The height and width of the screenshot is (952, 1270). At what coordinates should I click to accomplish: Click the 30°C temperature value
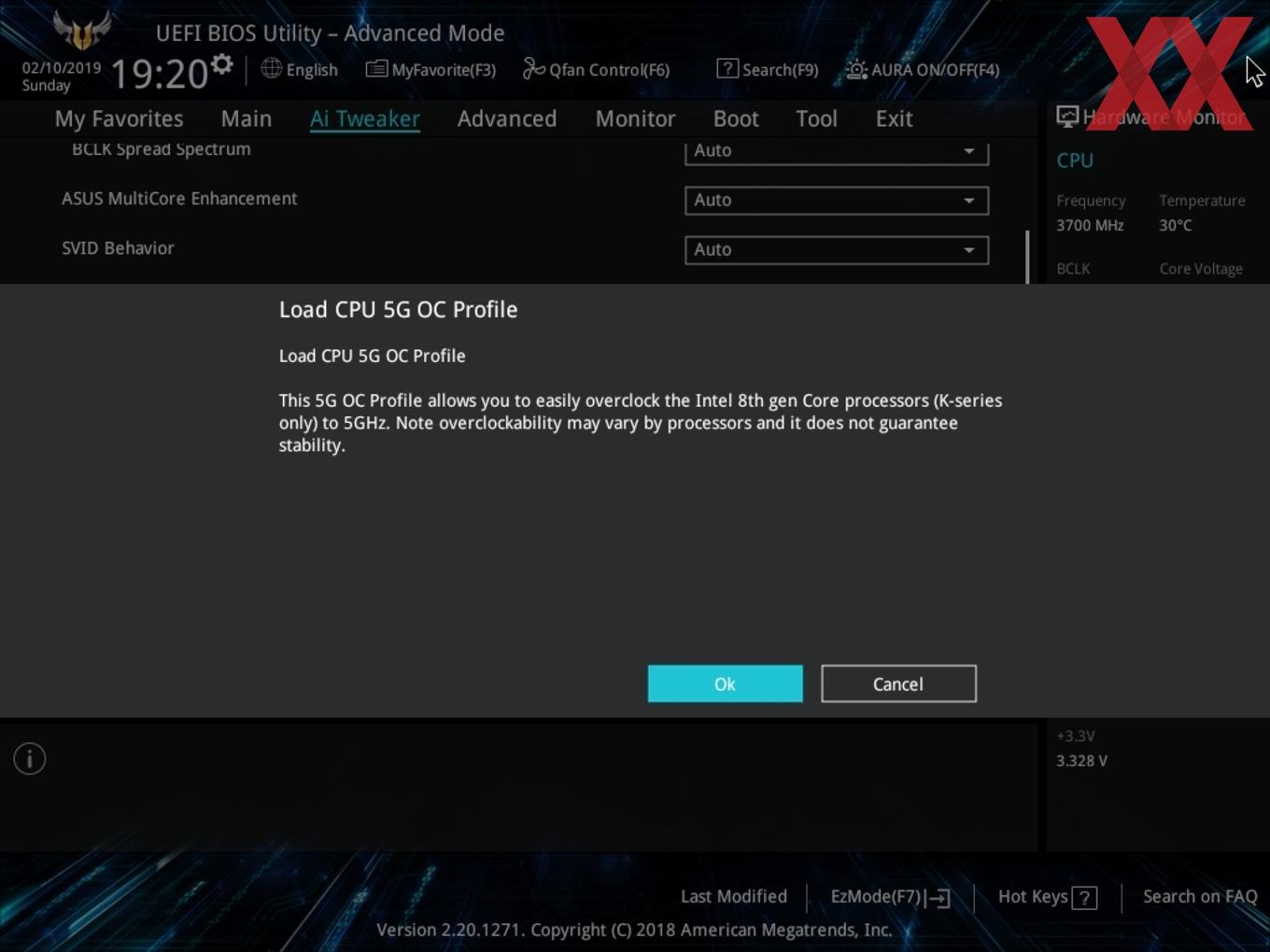coord(1176,225)
